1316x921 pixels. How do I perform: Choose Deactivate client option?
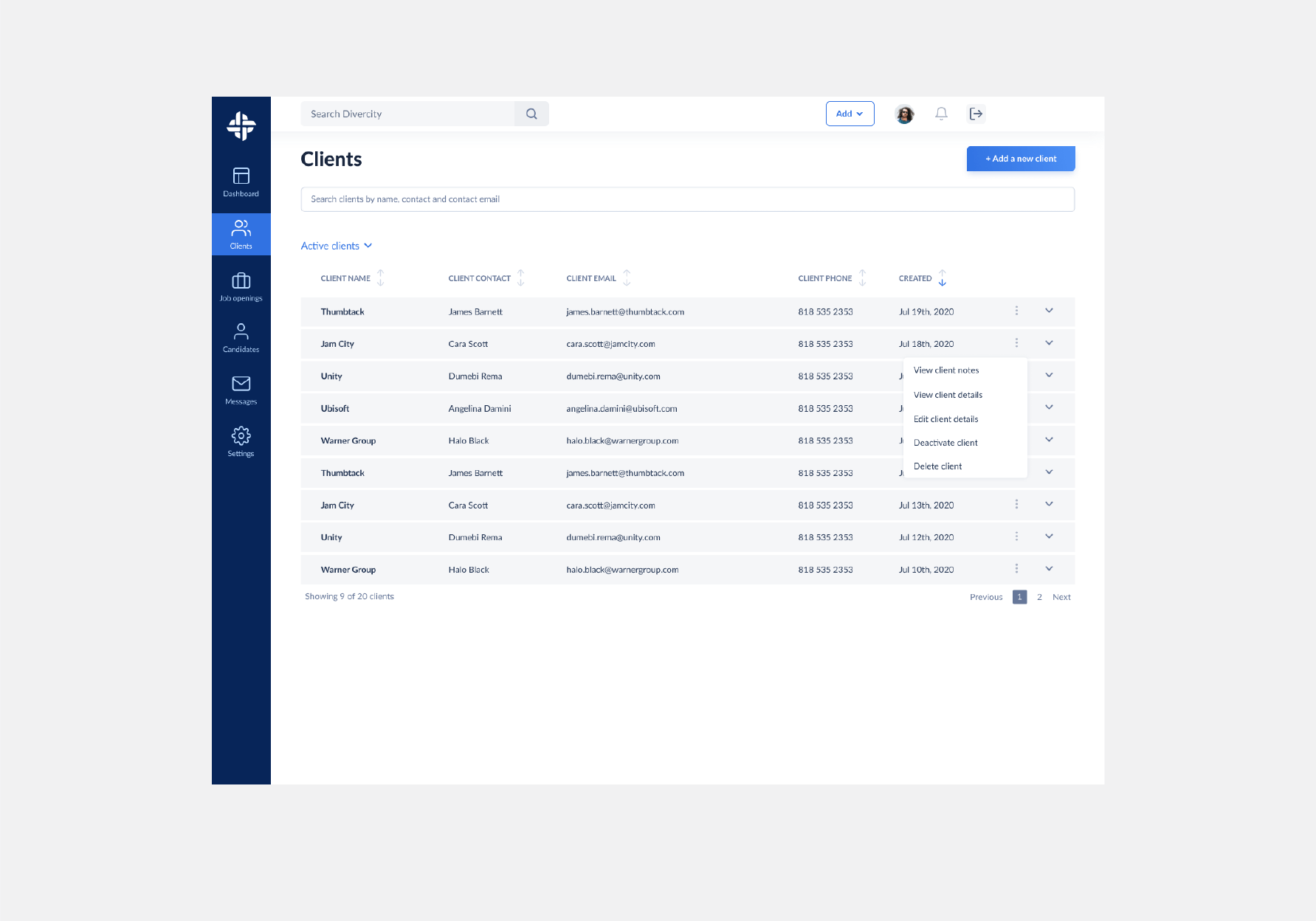point(945,443)
